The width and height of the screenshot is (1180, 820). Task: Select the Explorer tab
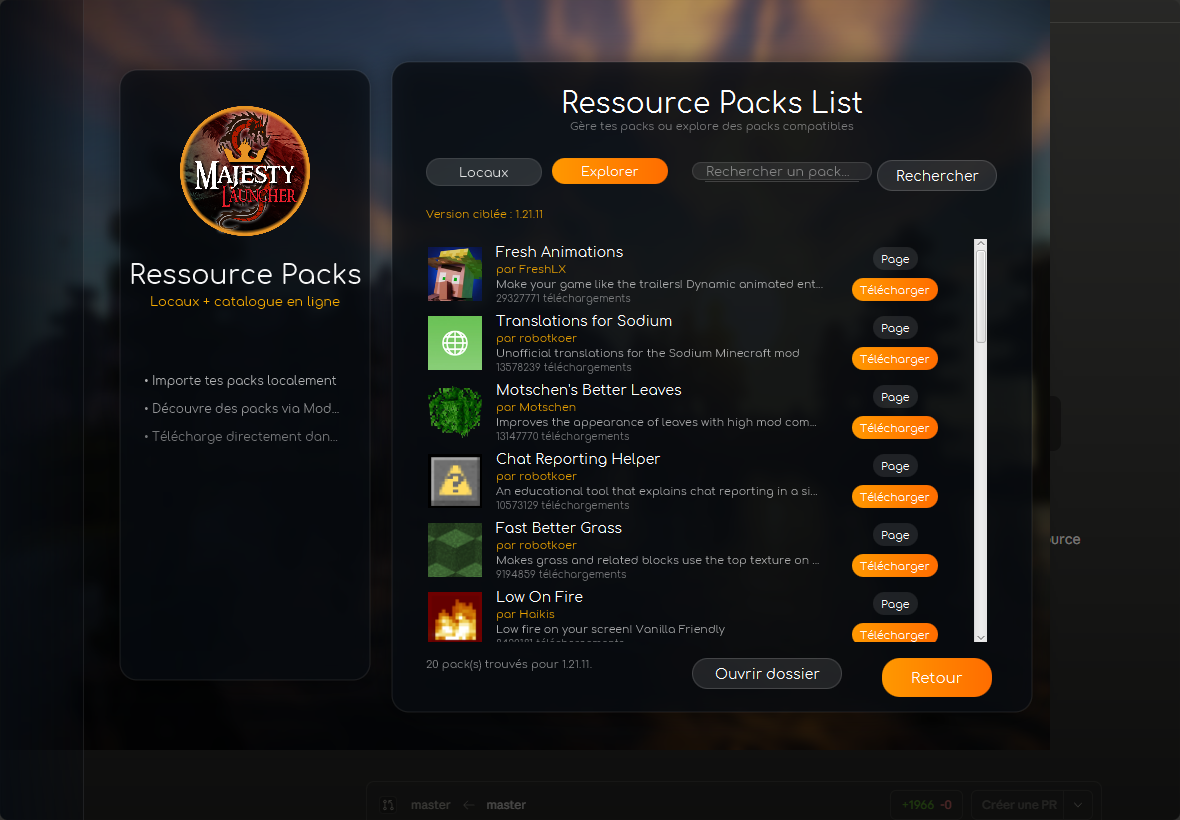pos(610,171)
